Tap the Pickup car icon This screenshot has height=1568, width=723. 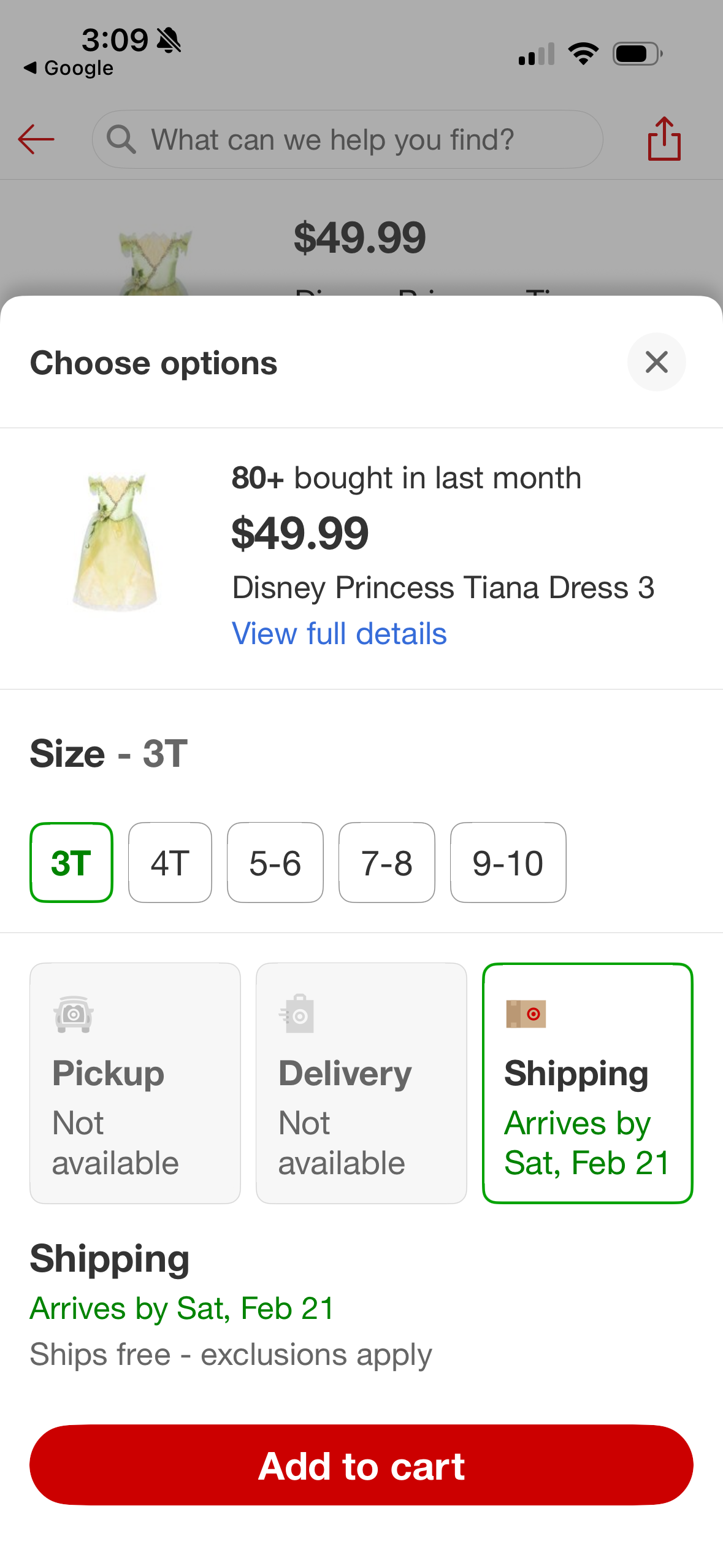click(x=74, y=1013)
